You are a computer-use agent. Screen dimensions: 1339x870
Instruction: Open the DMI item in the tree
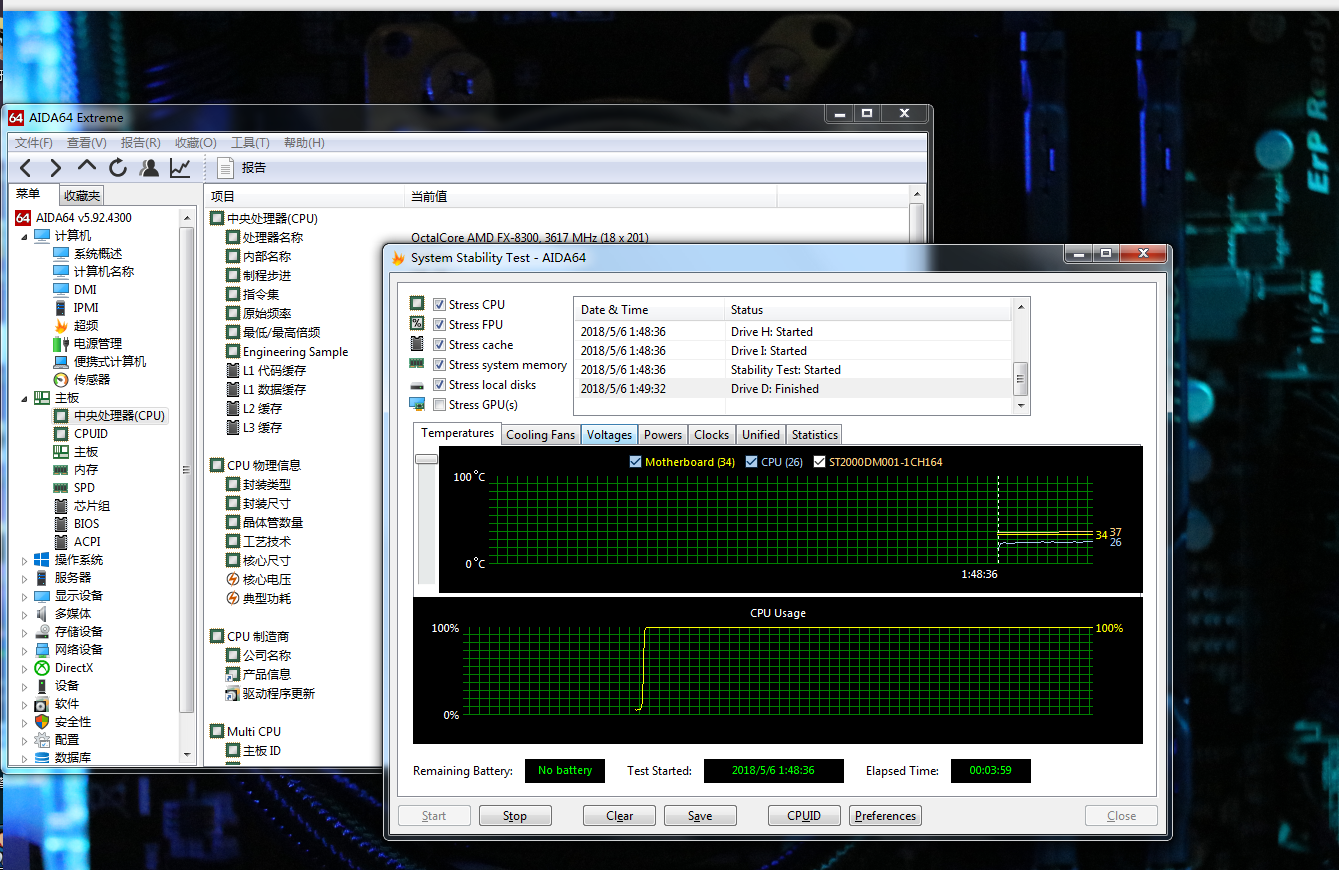tap(85, 290)
